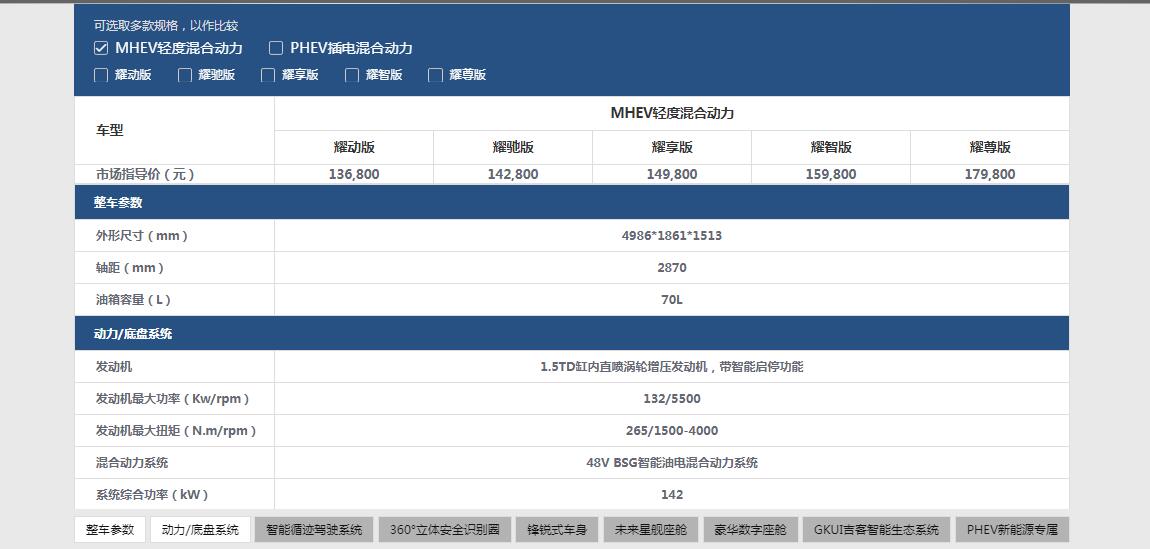The height and width of the screenshot is (549, 1150).
Task: Click the 动力/底盘系统 section header
Action: pyautogui.click(x=571, y=334)
